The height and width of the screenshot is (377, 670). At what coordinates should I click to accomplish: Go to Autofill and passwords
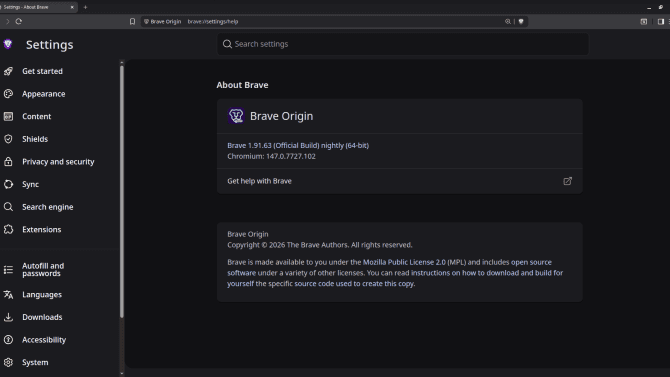point(43,270)
